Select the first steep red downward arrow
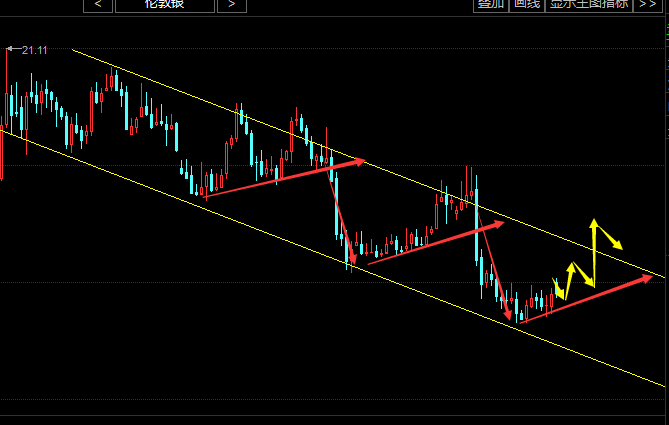This screenshot has width=669, height=425. (340, 215)
